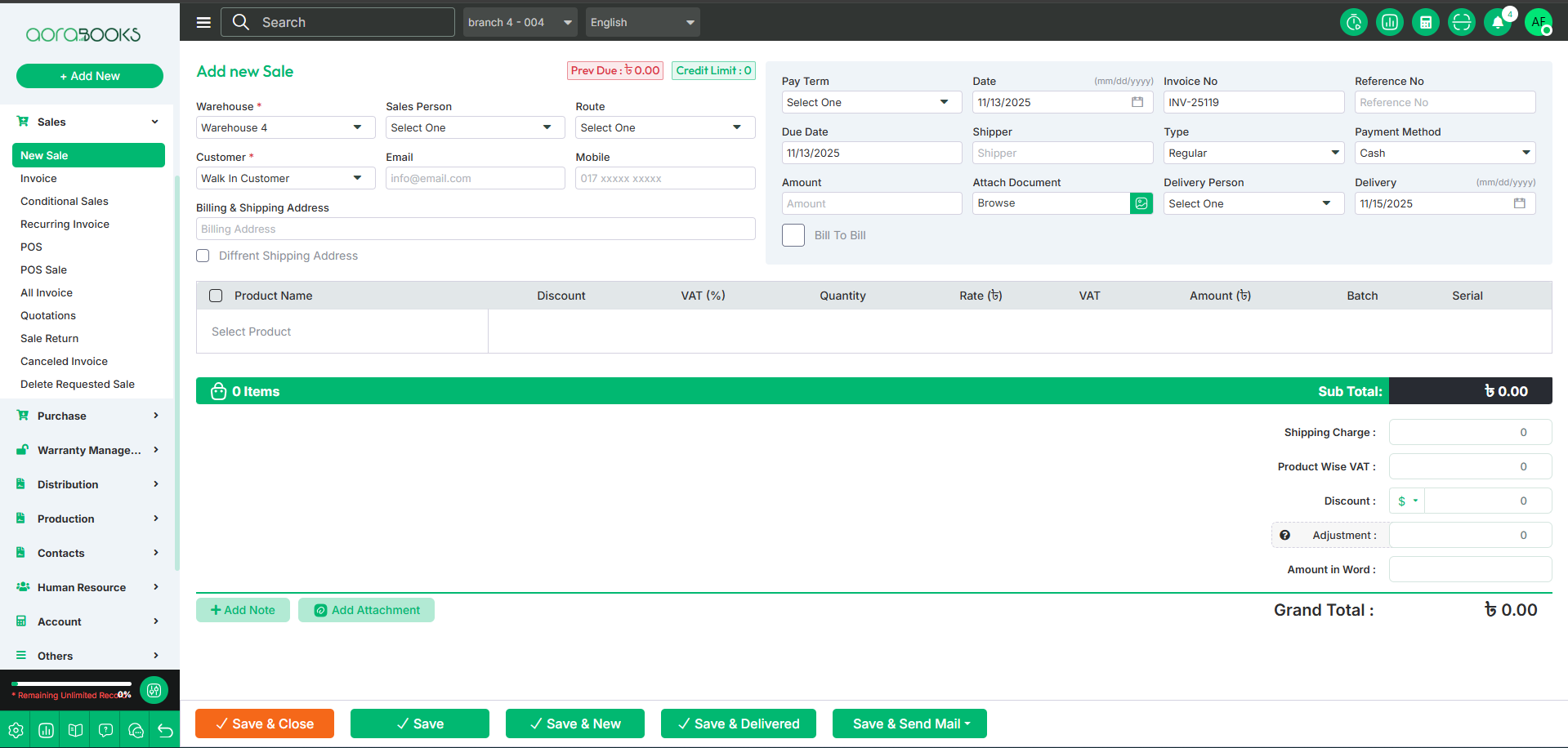Open the POS Sale menu item
The height and width of the screenshot is (748, 1568).
[44, 269]
